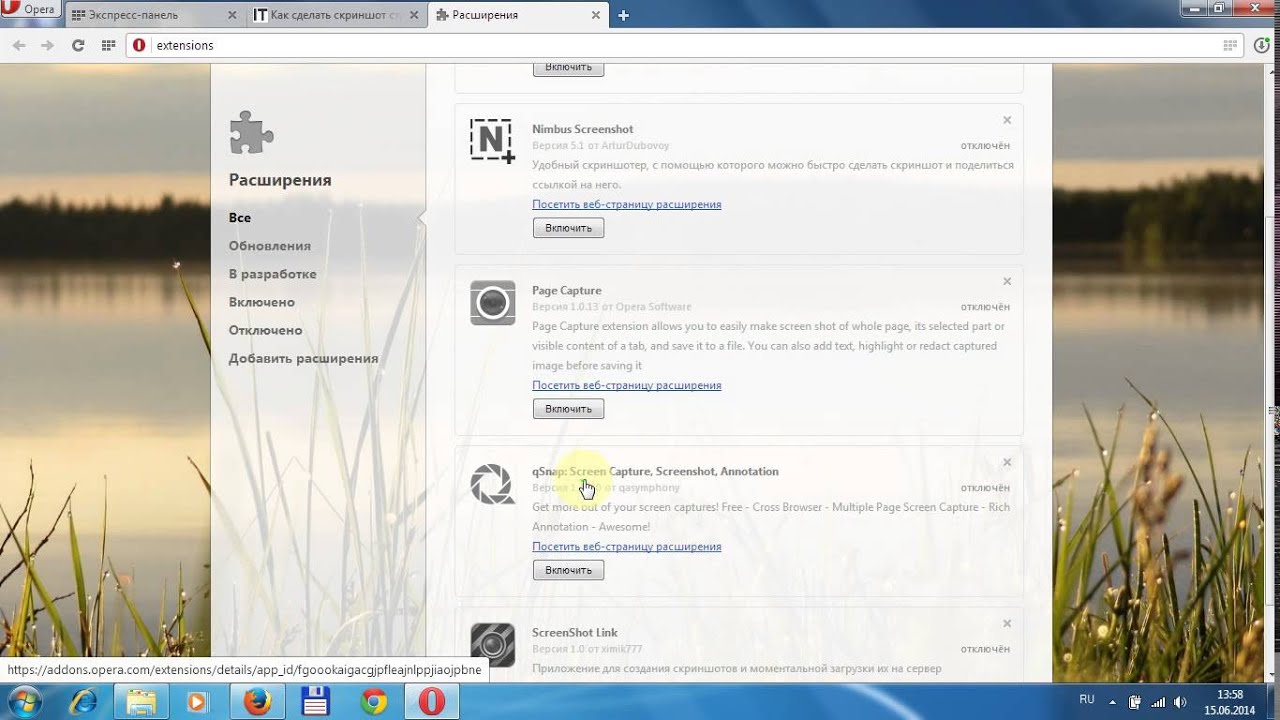This screenshot has height=720, width=1280.
Task: Click the topmost partially visible Включить button
Action: pyautogui.click(x=568, y=68)
